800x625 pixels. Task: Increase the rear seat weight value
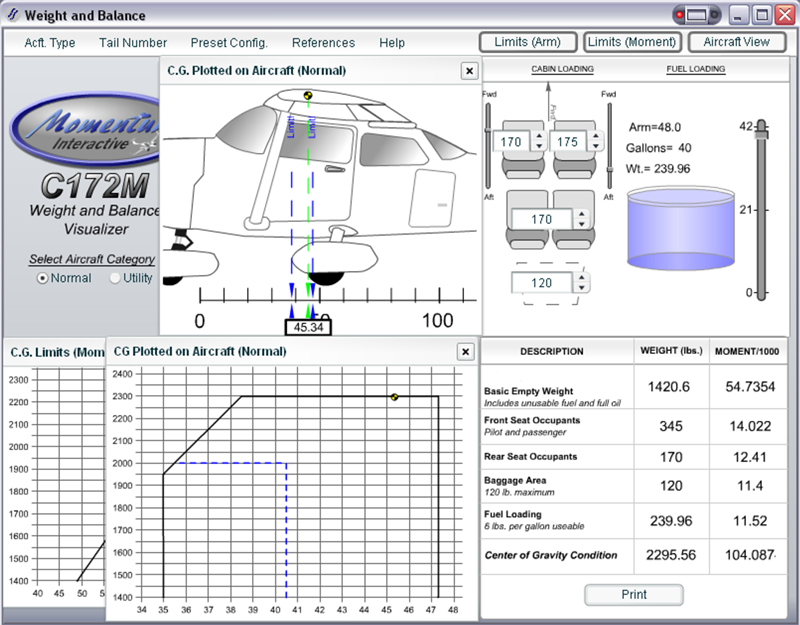click(x=582, y=214)
